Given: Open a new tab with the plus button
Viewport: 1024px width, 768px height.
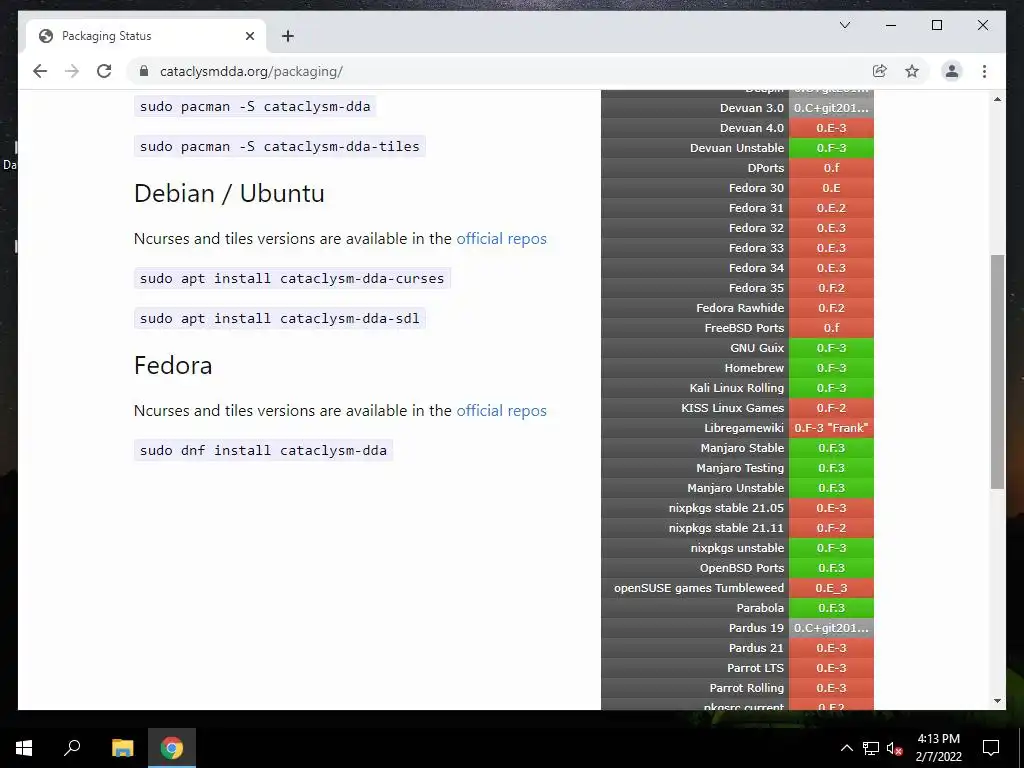Looking at the screenshot, I should point(287,36).
